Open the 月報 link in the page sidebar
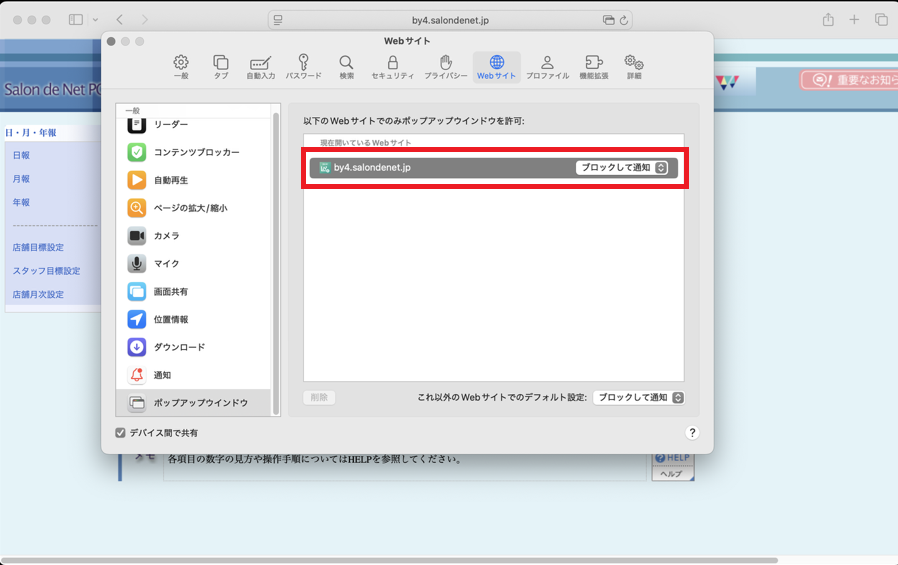 [21, 179]
